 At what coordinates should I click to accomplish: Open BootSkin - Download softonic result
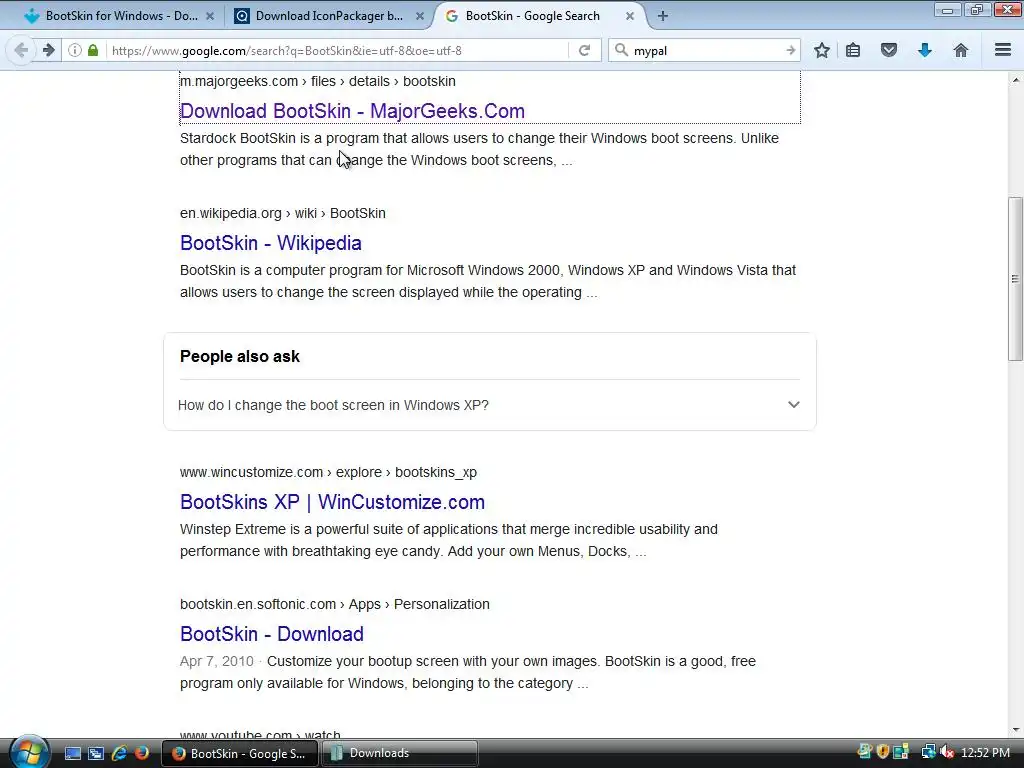tap(272, 634)
